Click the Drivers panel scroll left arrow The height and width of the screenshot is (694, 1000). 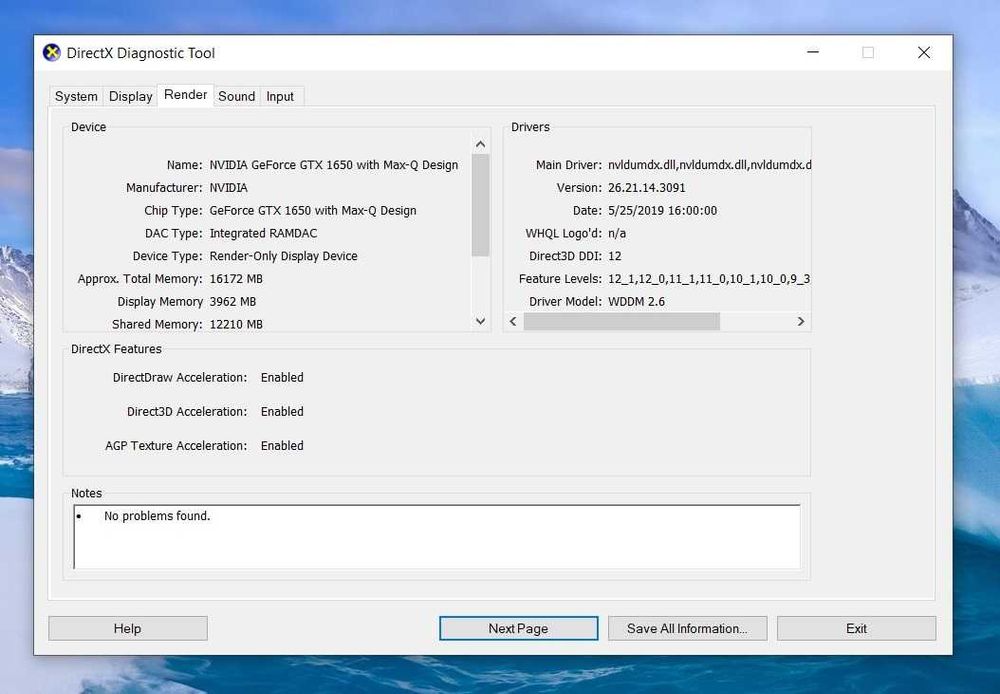point(513,321)
